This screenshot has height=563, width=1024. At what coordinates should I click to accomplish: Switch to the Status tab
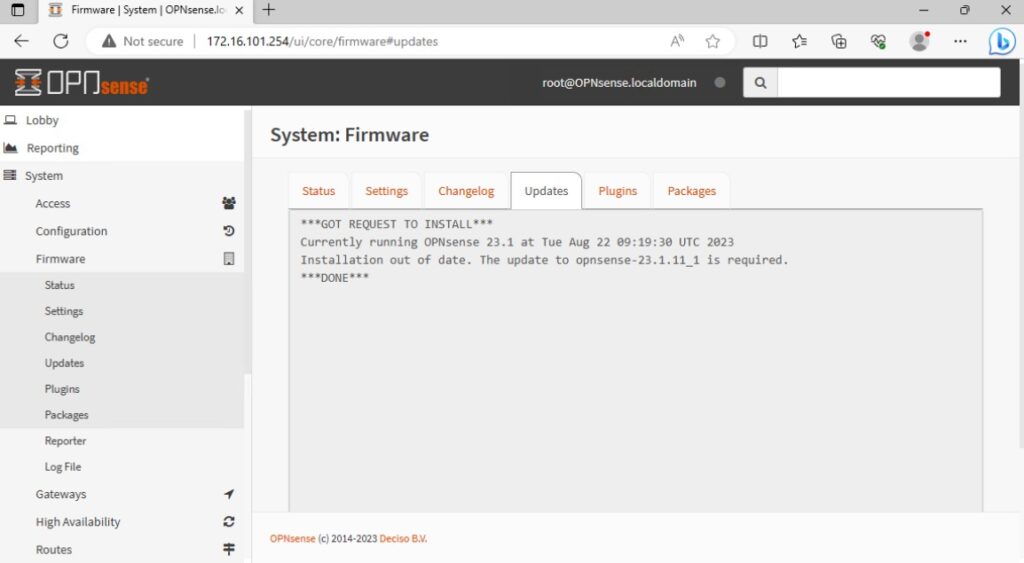tap(319, 191)
